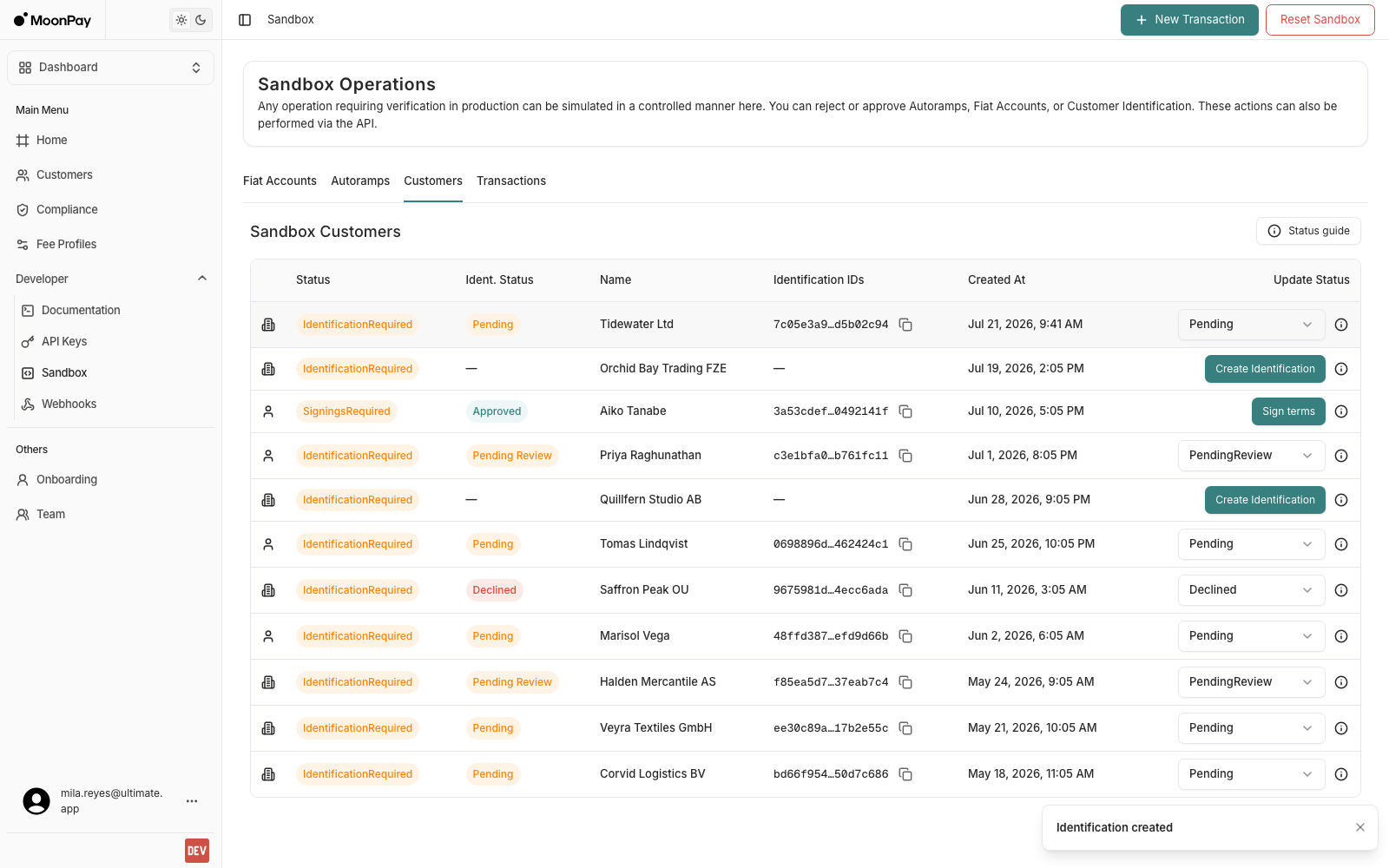The image size is (1389, 868).
Task: Show info icon for Halden Mercantile AS
Action: pyautogui.click(x=1341, y=682)
